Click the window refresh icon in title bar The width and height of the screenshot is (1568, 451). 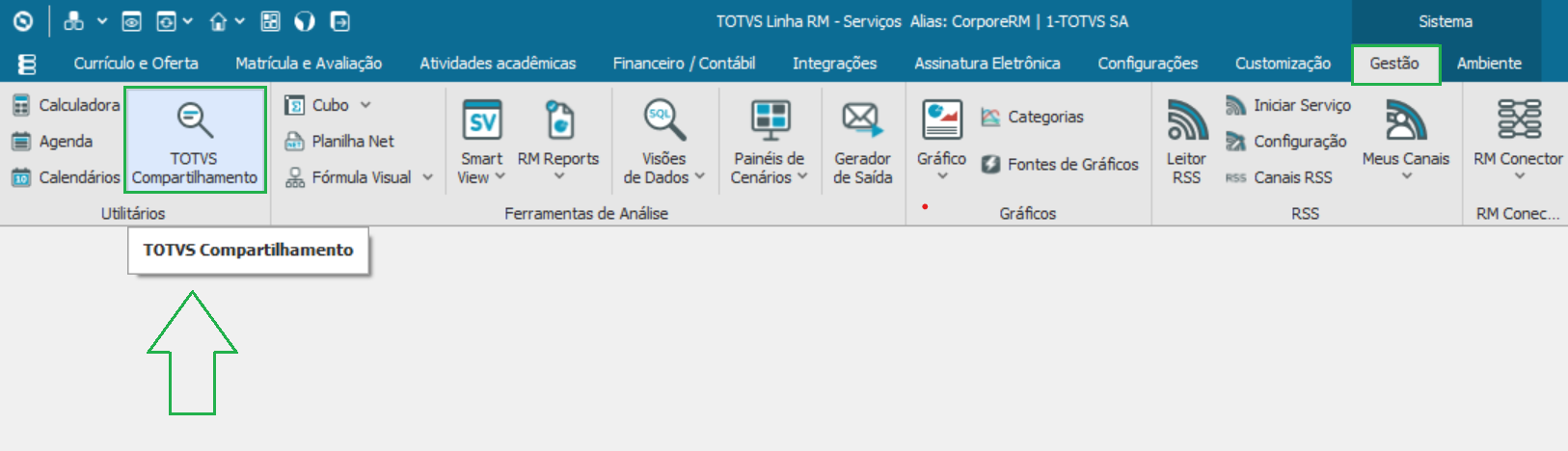[167, 21]
